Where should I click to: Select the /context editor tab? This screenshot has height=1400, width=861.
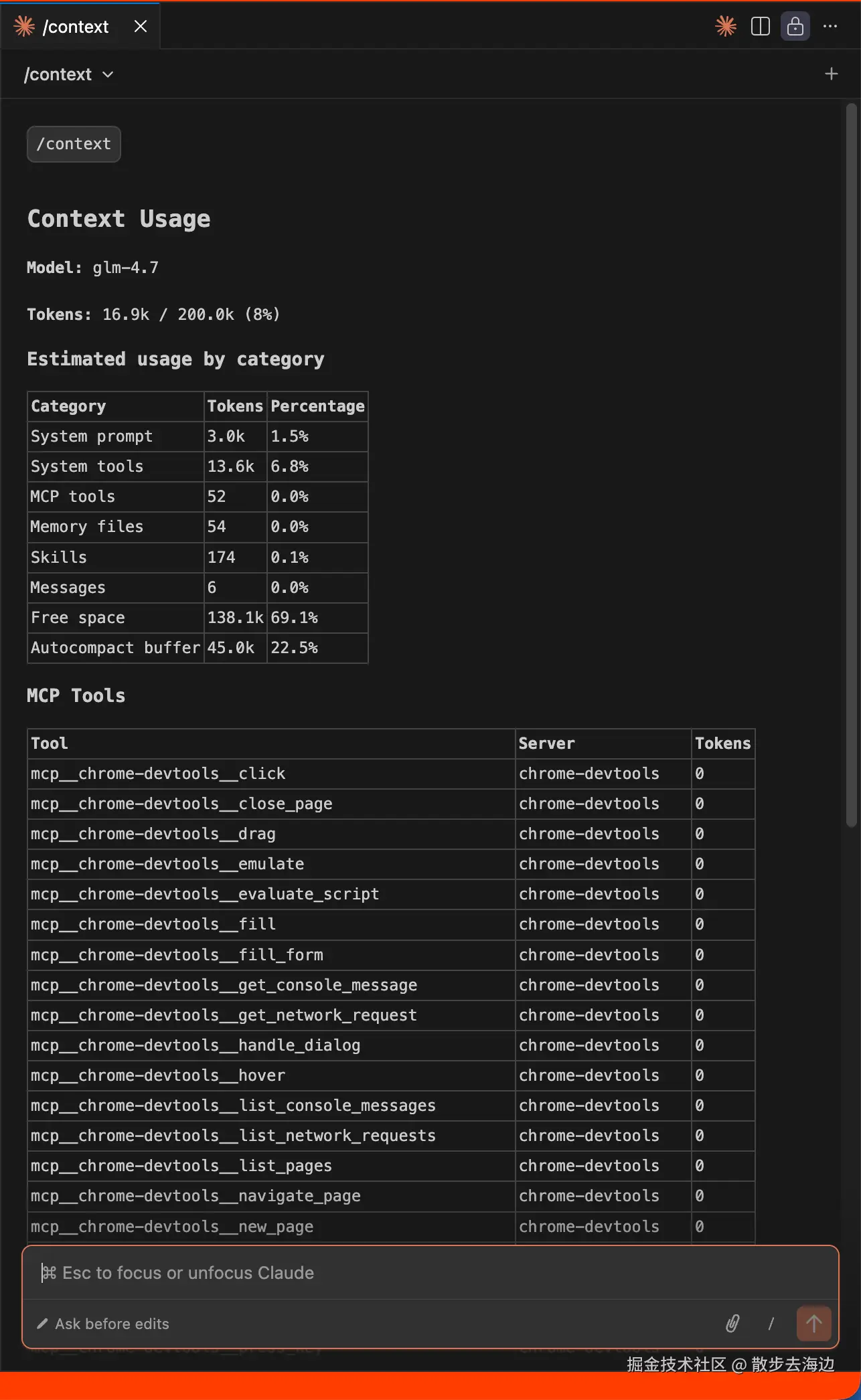[x=75, y=27]
